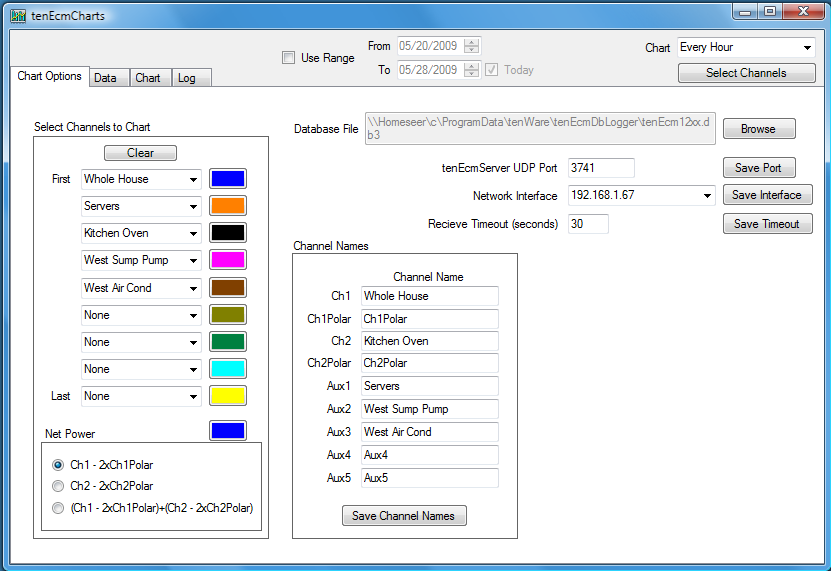Click the Aux4 channel name field

pos(430,455)
